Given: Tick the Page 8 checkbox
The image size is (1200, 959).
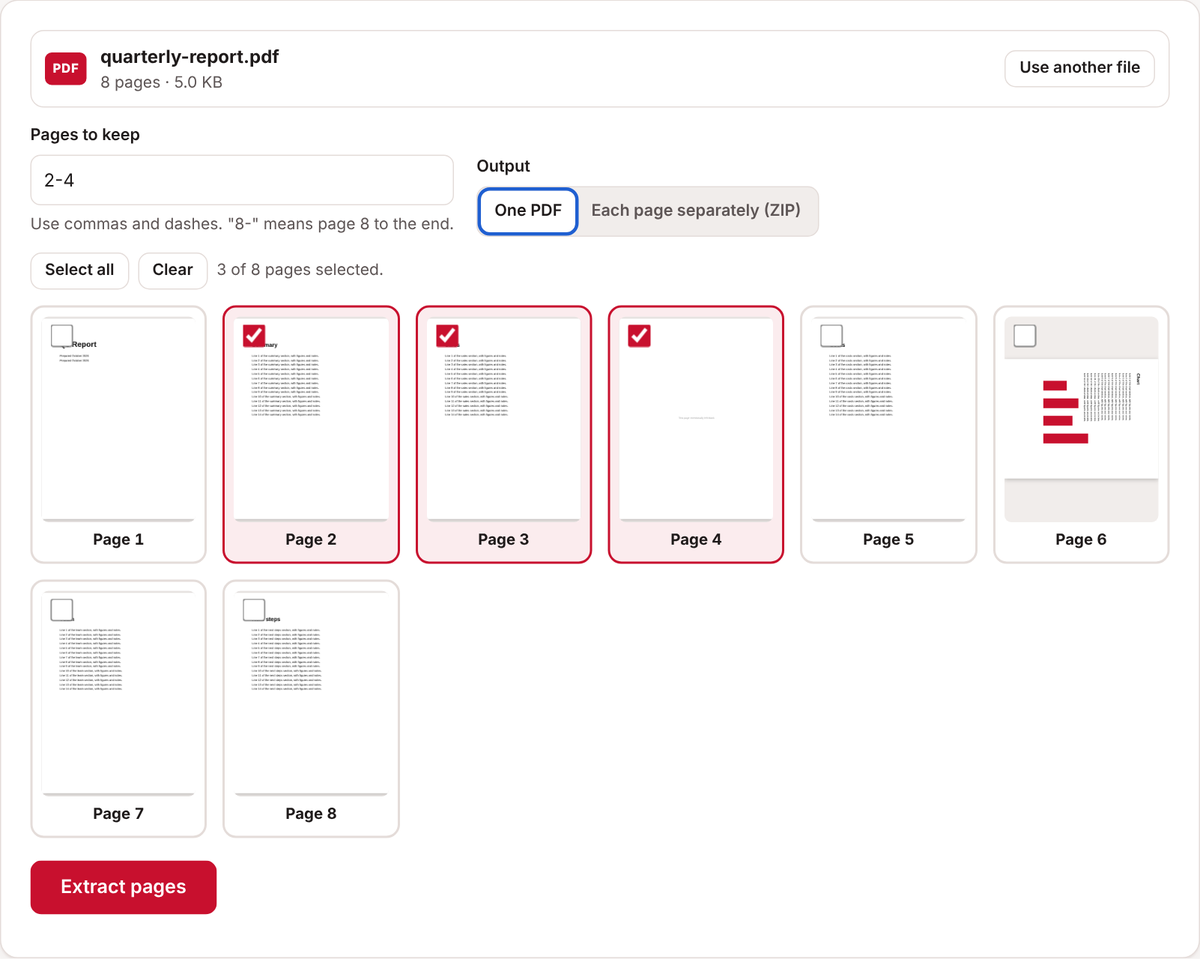Looking at the screenshot, I should pos(254,609).
